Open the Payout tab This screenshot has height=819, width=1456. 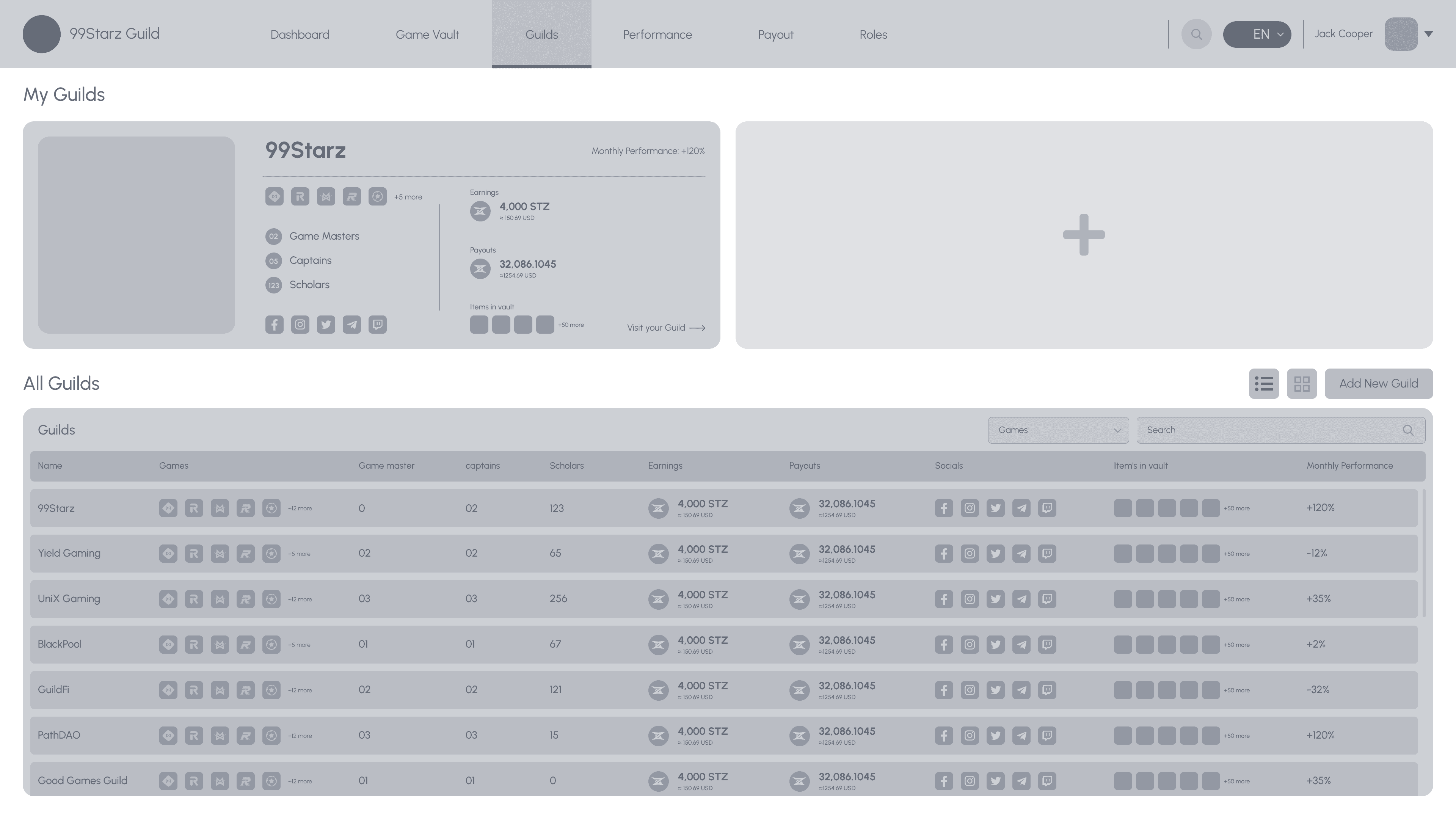coord(775,35)
